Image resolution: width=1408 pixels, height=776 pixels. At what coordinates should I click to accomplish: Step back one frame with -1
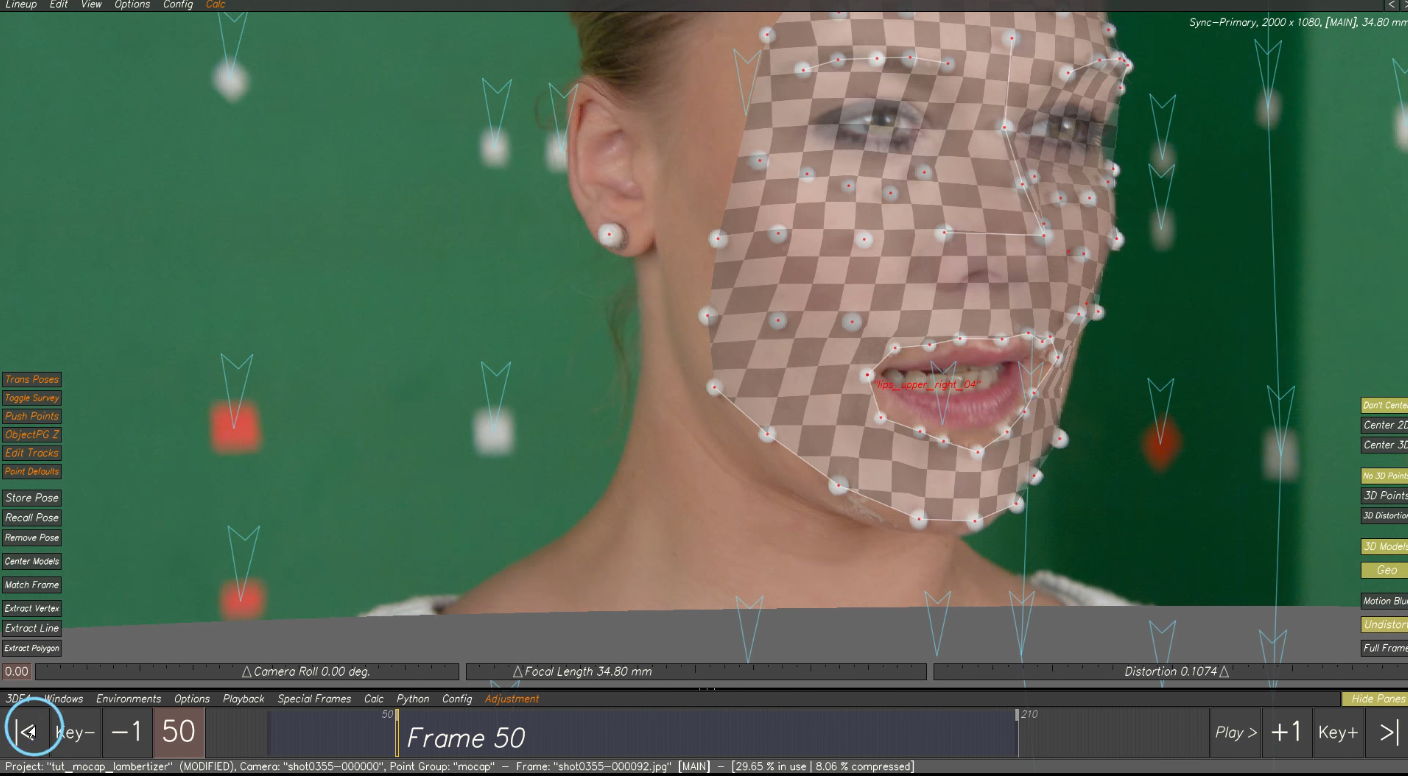click(127, 733)
